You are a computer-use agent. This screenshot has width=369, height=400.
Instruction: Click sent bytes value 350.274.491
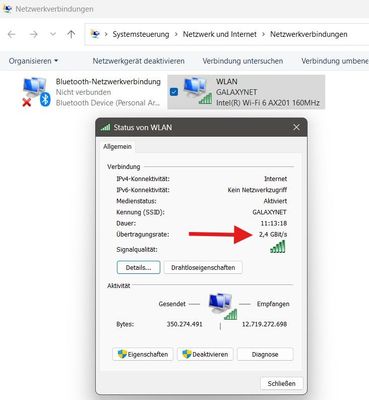coord(184,324)
